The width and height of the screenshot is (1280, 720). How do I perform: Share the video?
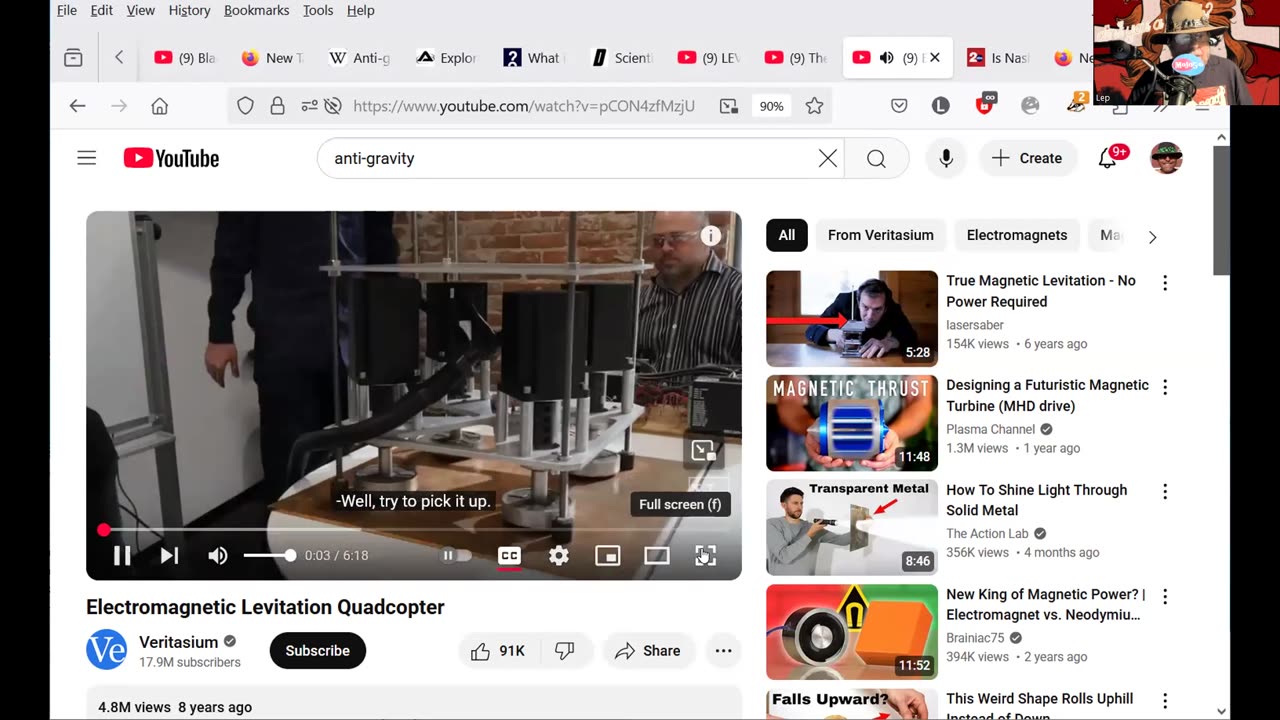(x=648, y=651)
